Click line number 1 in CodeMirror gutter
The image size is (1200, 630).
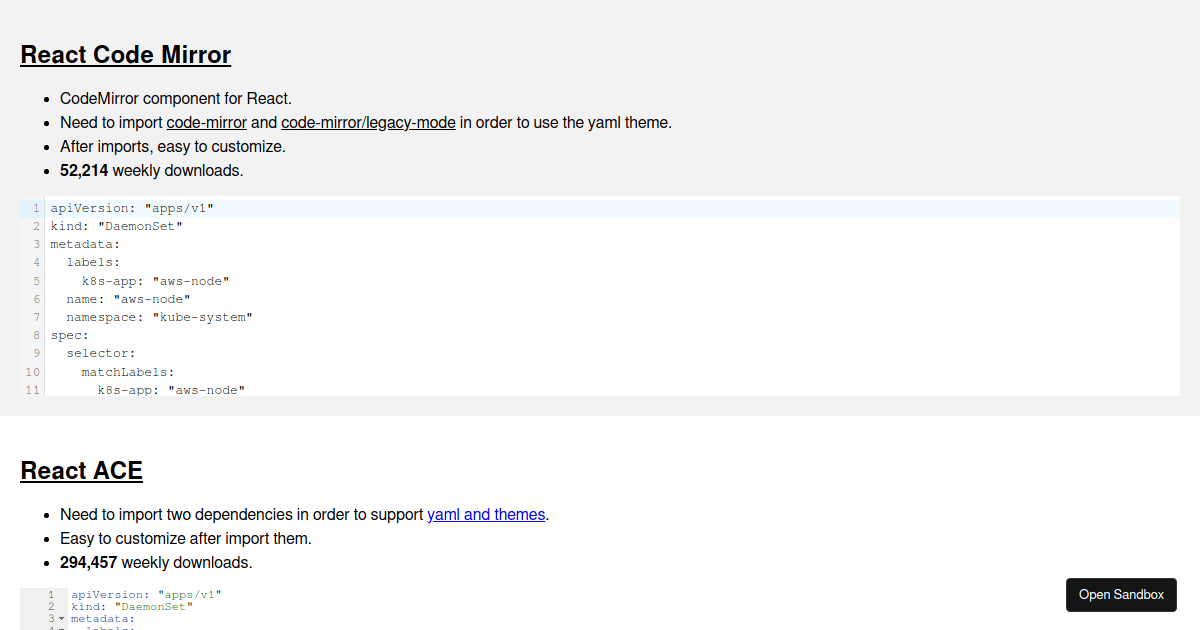click(x=35, y=209)
